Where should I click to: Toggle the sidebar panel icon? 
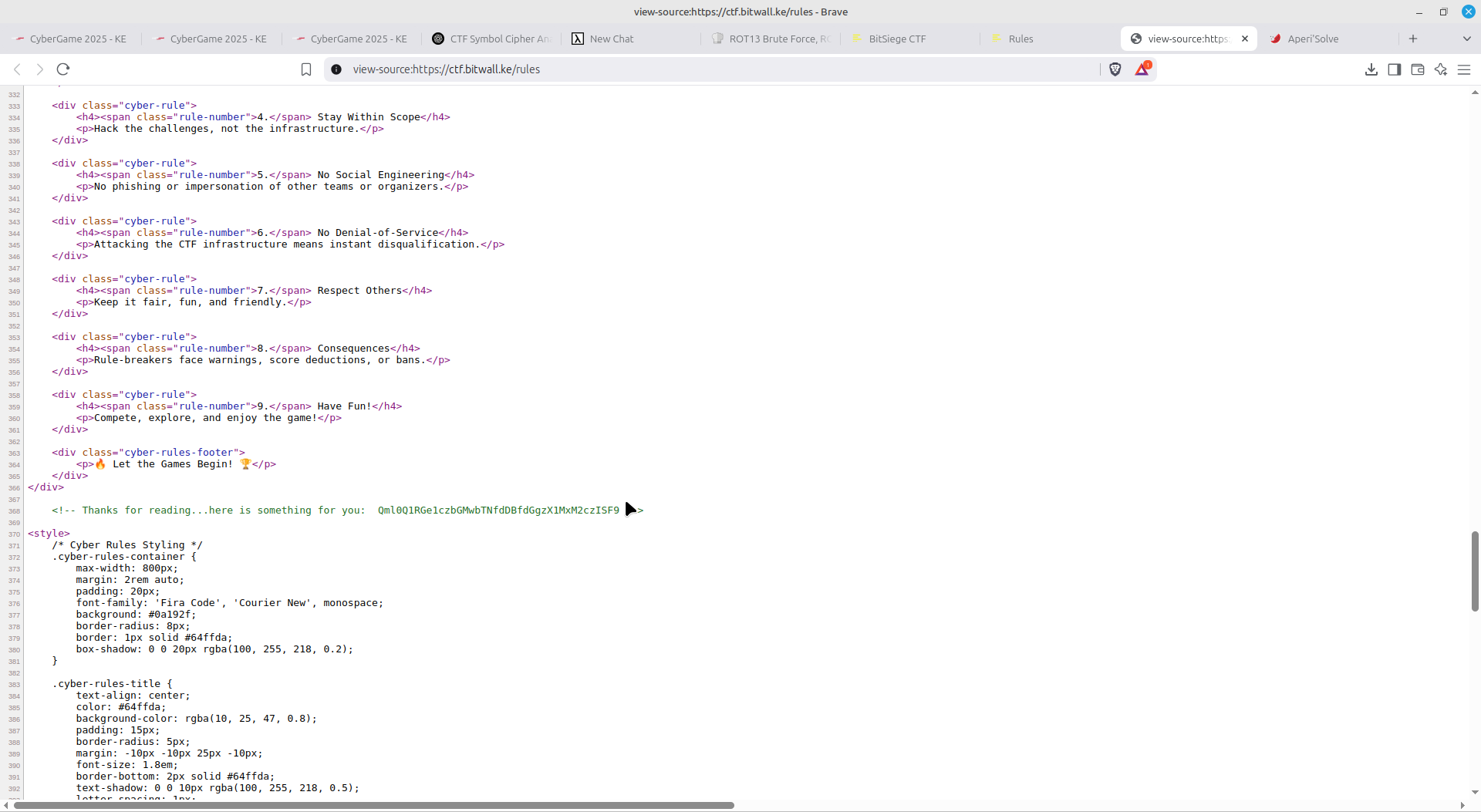coord(1394,69)
